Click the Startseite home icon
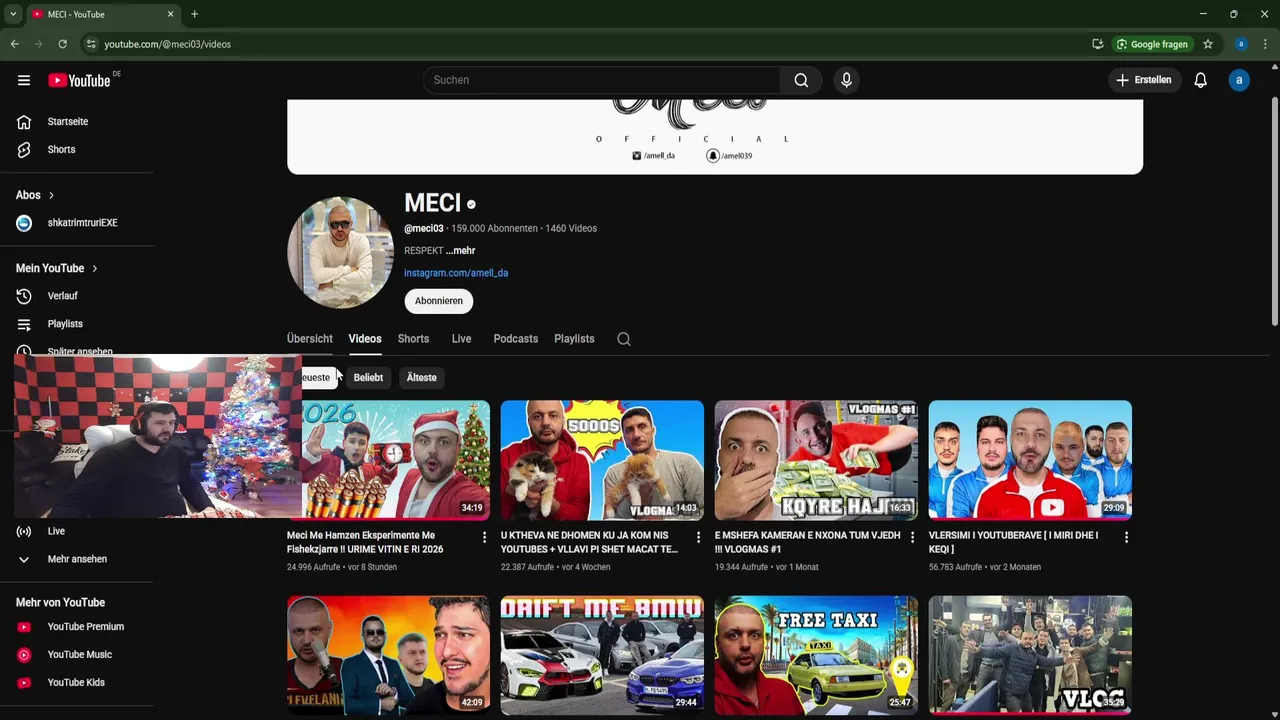This screenshot has width=1280, height=720. pyautogui.click(x=24, y=122)
